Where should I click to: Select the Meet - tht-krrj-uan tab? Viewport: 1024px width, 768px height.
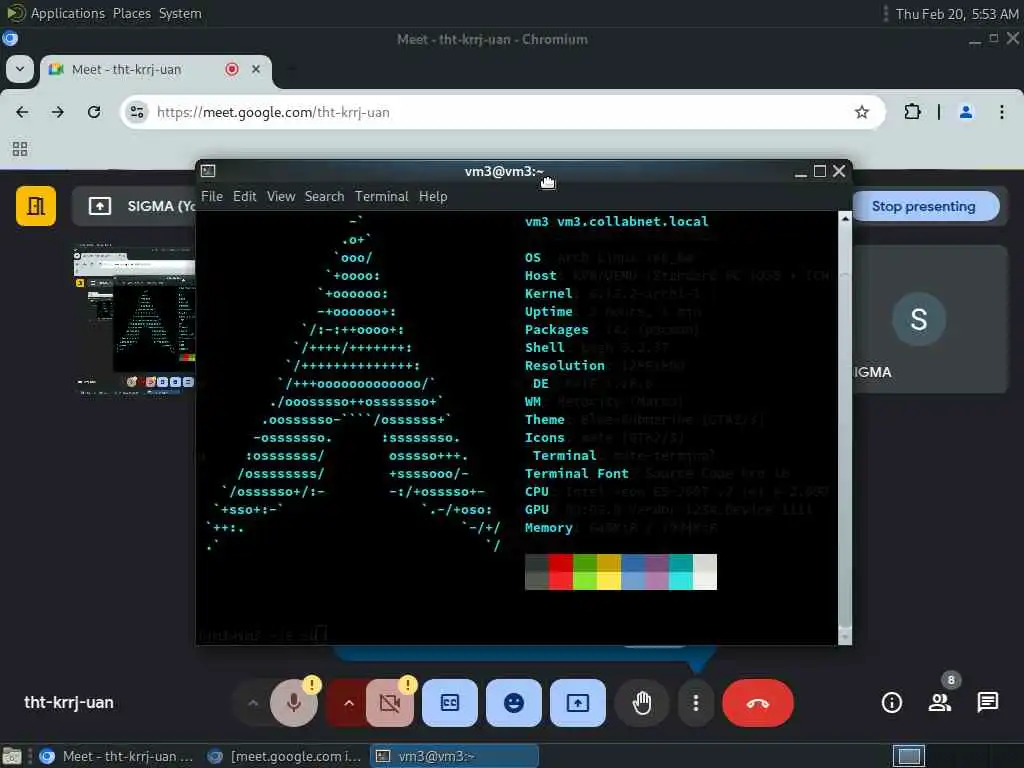click(156, 70)
